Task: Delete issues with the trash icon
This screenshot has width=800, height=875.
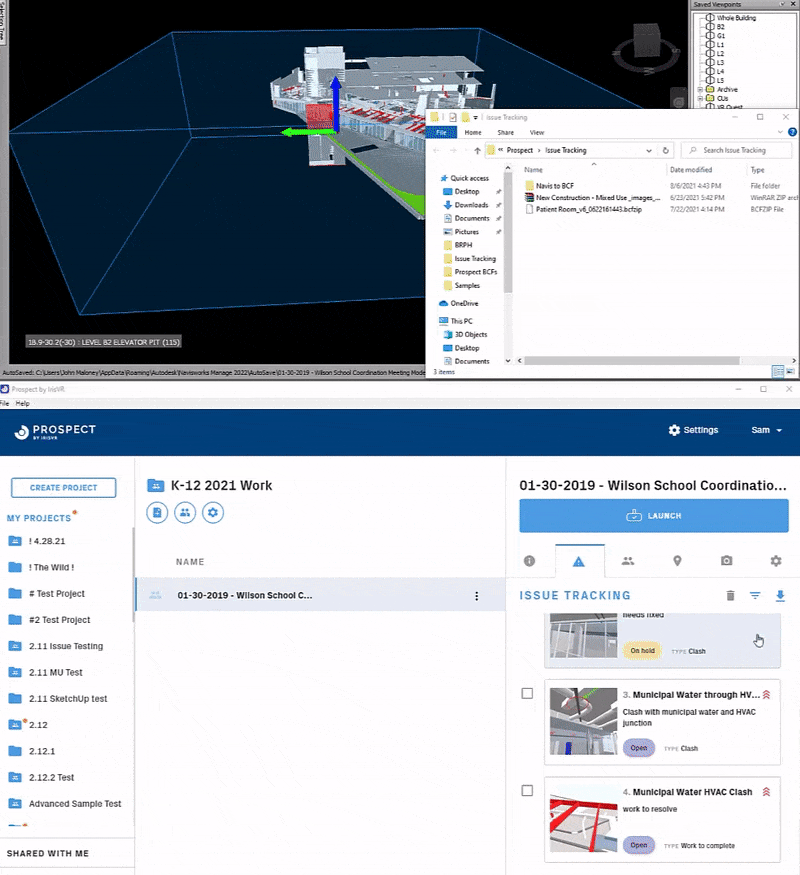Action: [x=730, y=595]
